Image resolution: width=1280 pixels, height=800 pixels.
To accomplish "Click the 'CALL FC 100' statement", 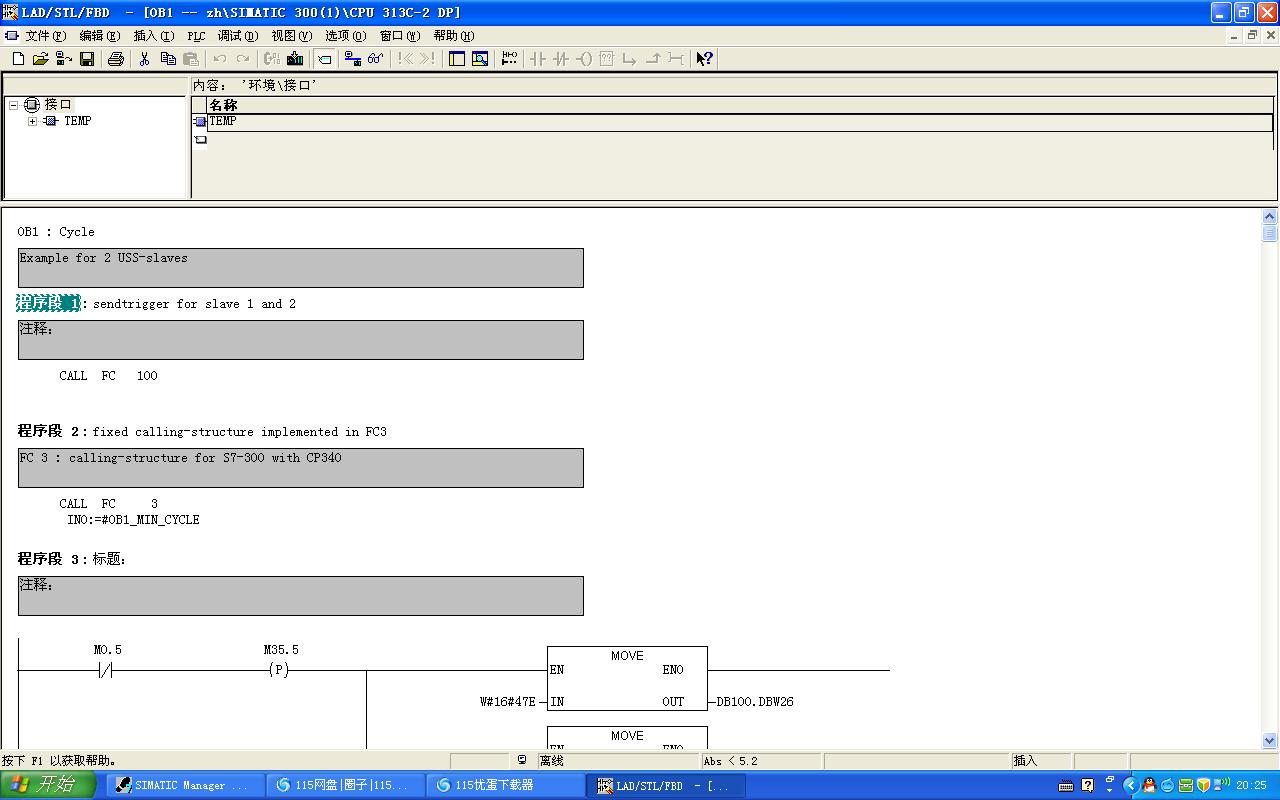I will coord(108,376).
